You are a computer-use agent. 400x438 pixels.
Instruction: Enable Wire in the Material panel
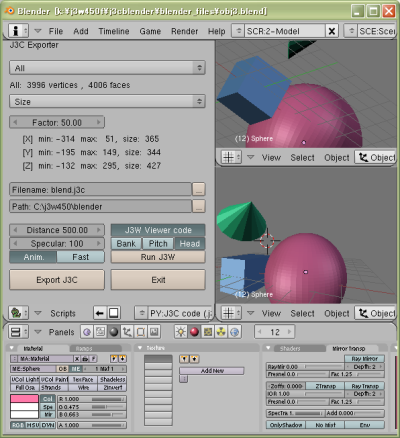click(x=83, y=387)
